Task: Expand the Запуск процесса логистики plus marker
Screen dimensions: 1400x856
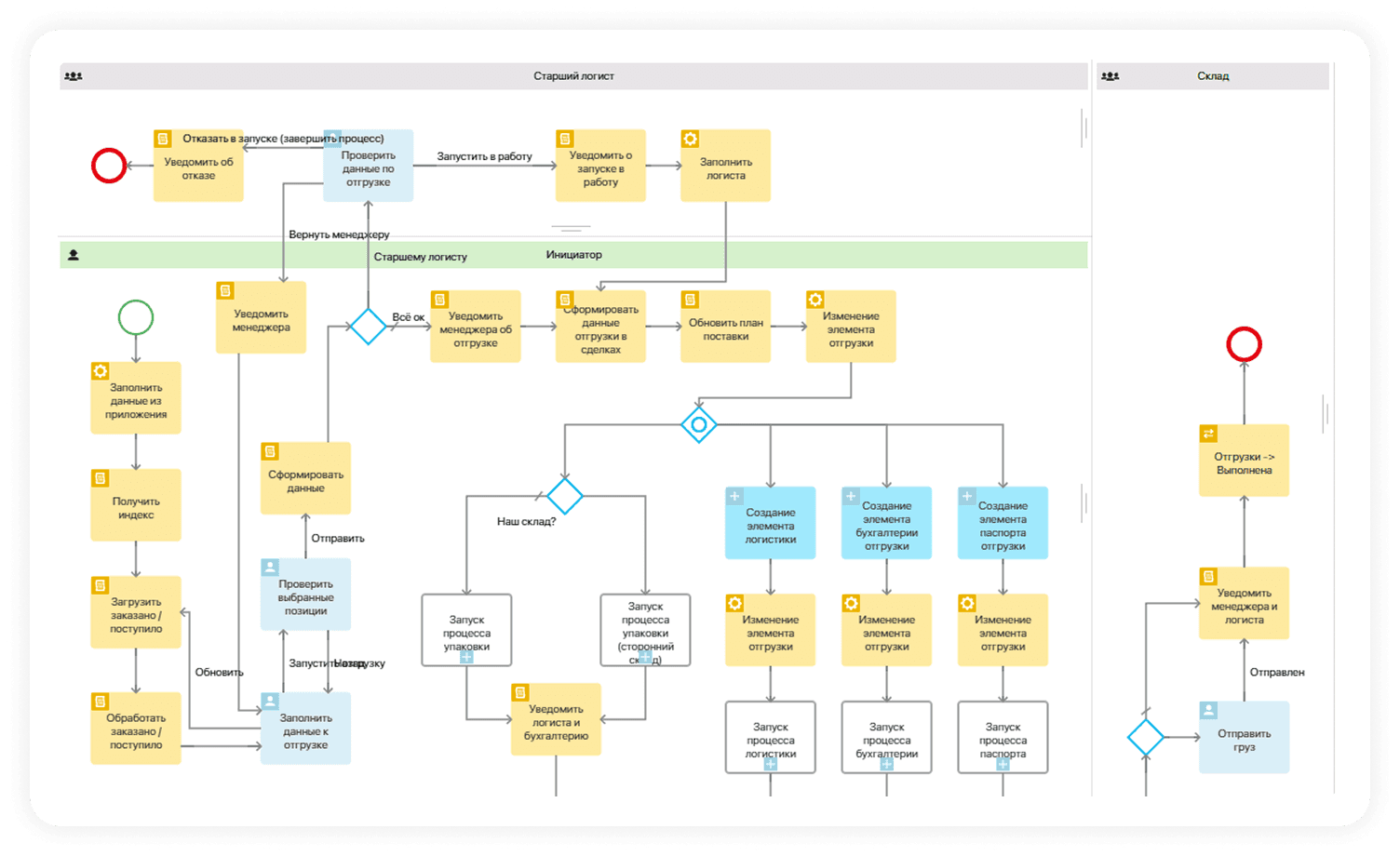Action: click(x=770, y=764)
